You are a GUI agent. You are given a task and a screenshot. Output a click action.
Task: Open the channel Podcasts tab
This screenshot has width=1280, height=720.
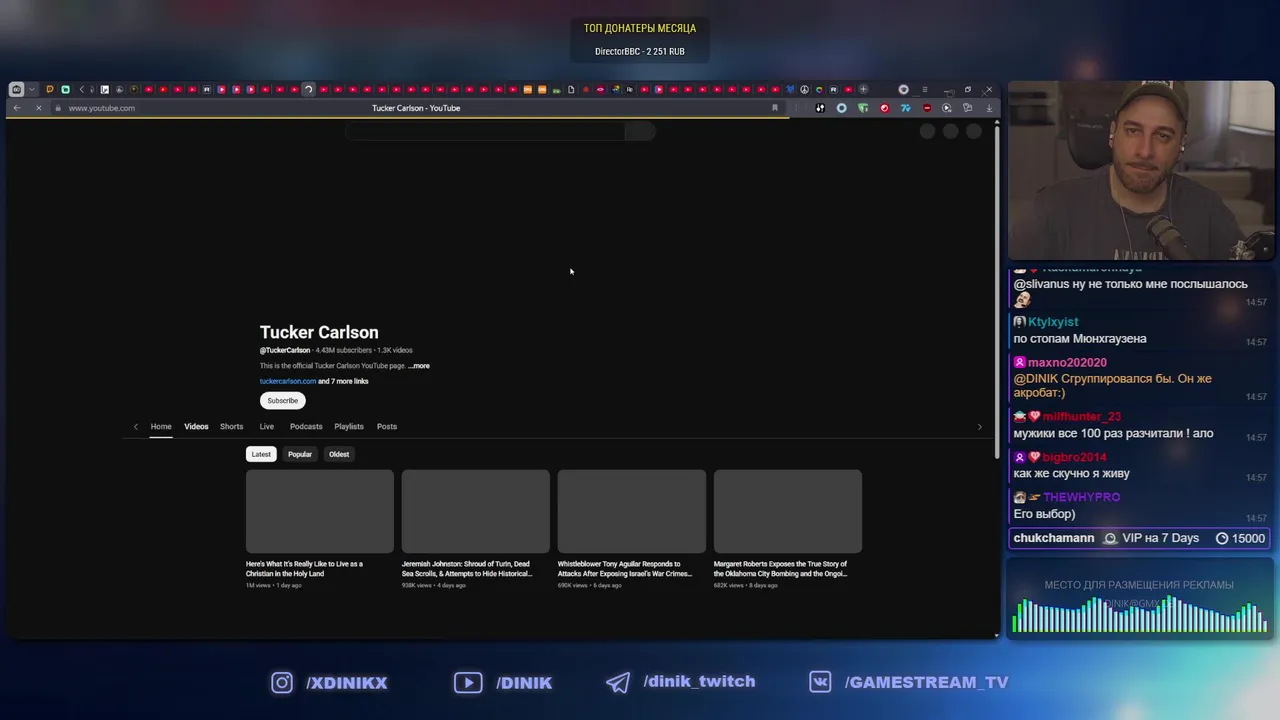pyautogui.click(x=306, y=427)
